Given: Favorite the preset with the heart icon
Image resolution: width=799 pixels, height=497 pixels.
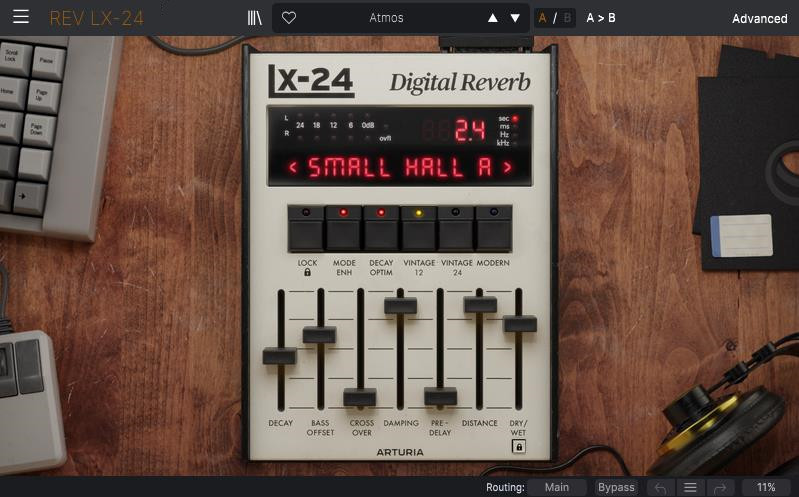Looking at the screenshot, I should 289,18.
